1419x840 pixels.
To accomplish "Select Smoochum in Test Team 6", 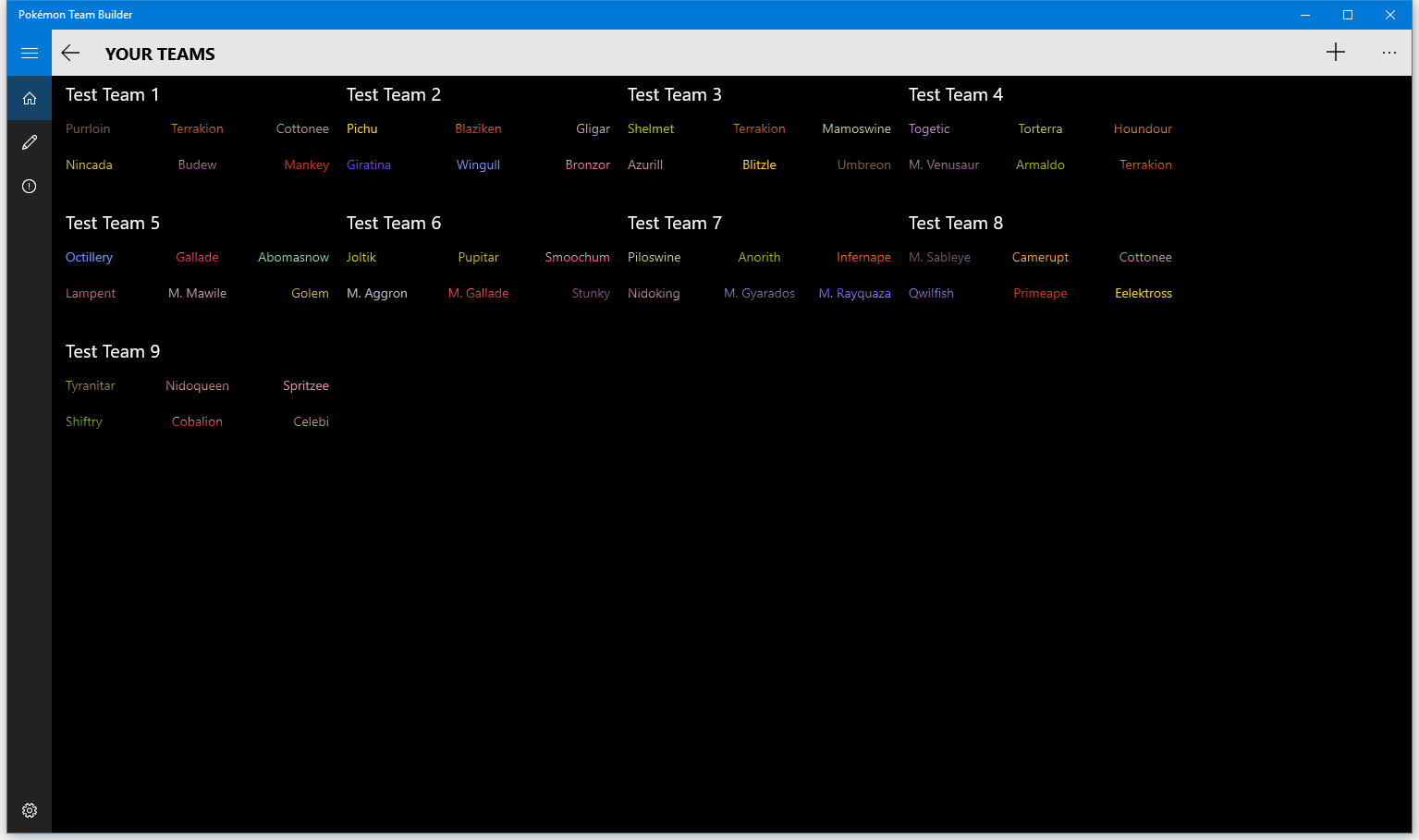I will coord(577,257).
